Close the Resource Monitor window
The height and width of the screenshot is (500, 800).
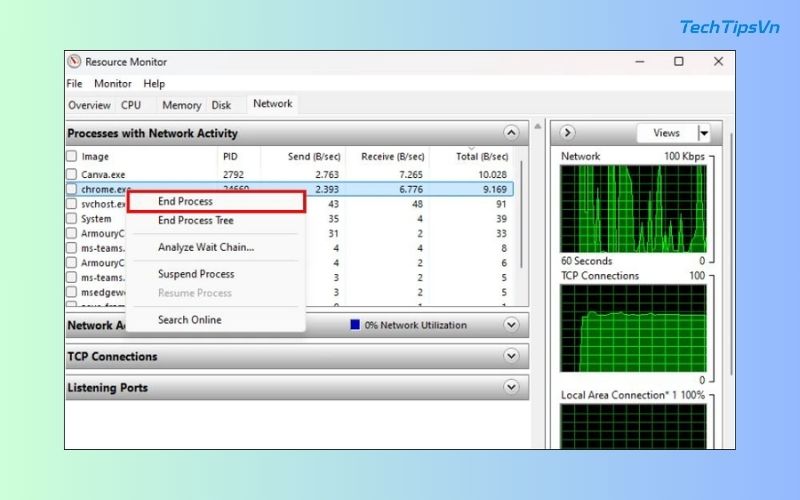pos(718,62)
